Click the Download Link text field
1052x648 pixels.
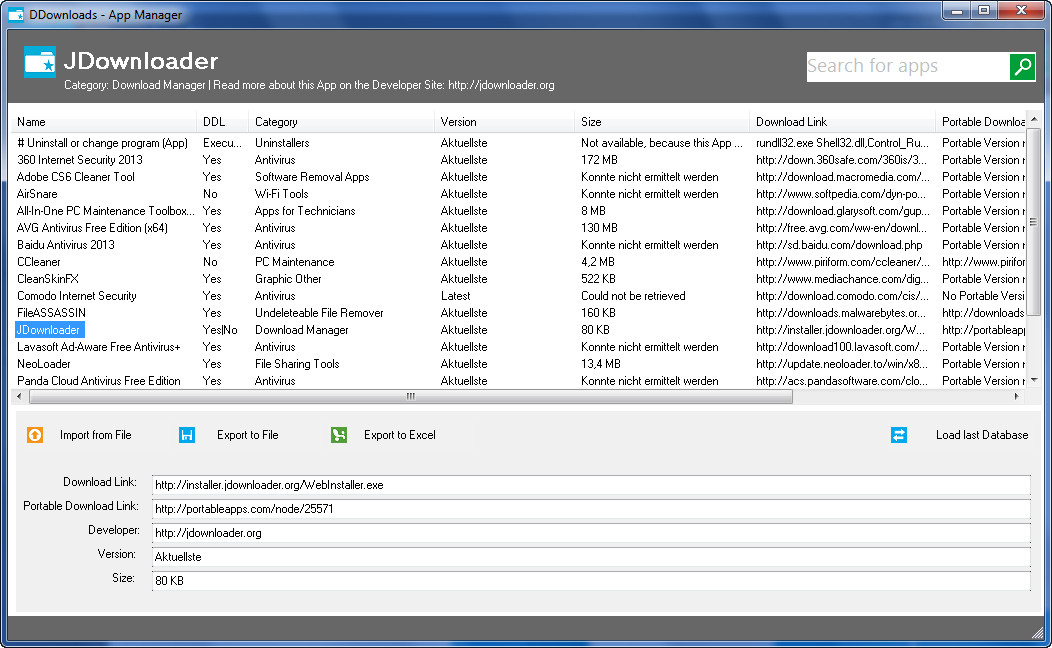point(591,485)
